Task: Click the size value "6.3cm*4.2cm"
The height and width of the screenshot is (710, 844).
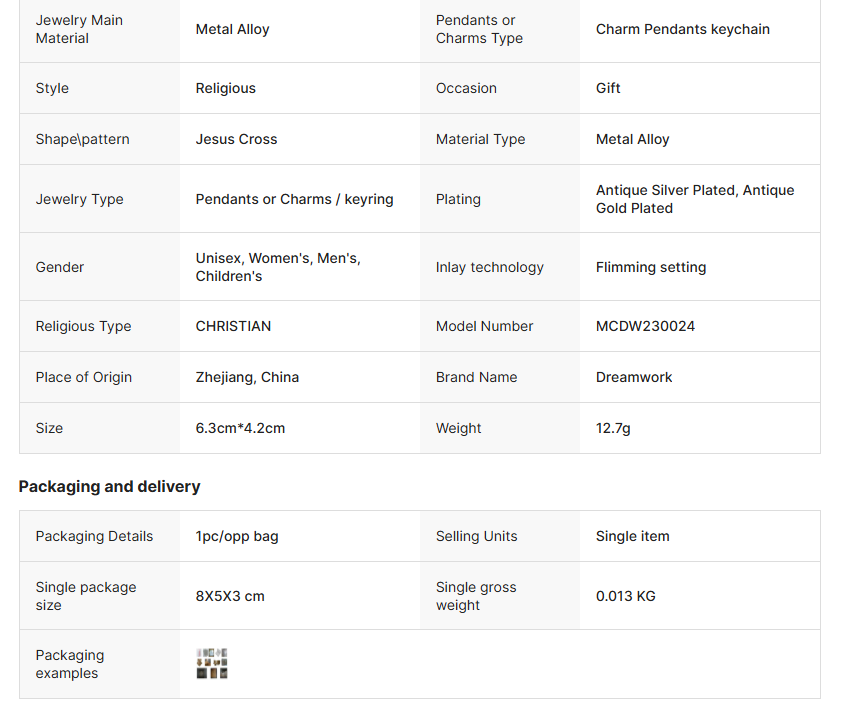Action: (240, 428)
